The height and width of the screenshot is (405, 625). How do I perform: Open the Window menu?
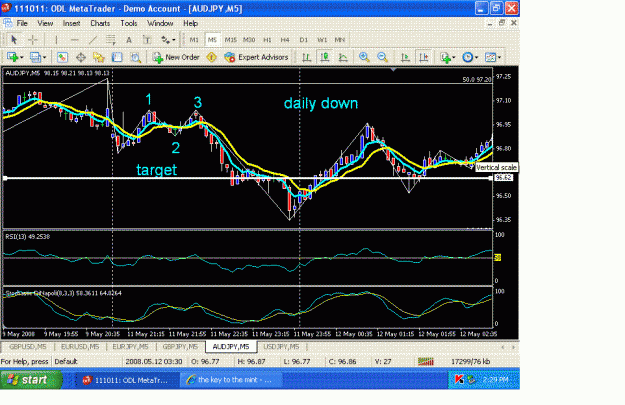point(160,23)
